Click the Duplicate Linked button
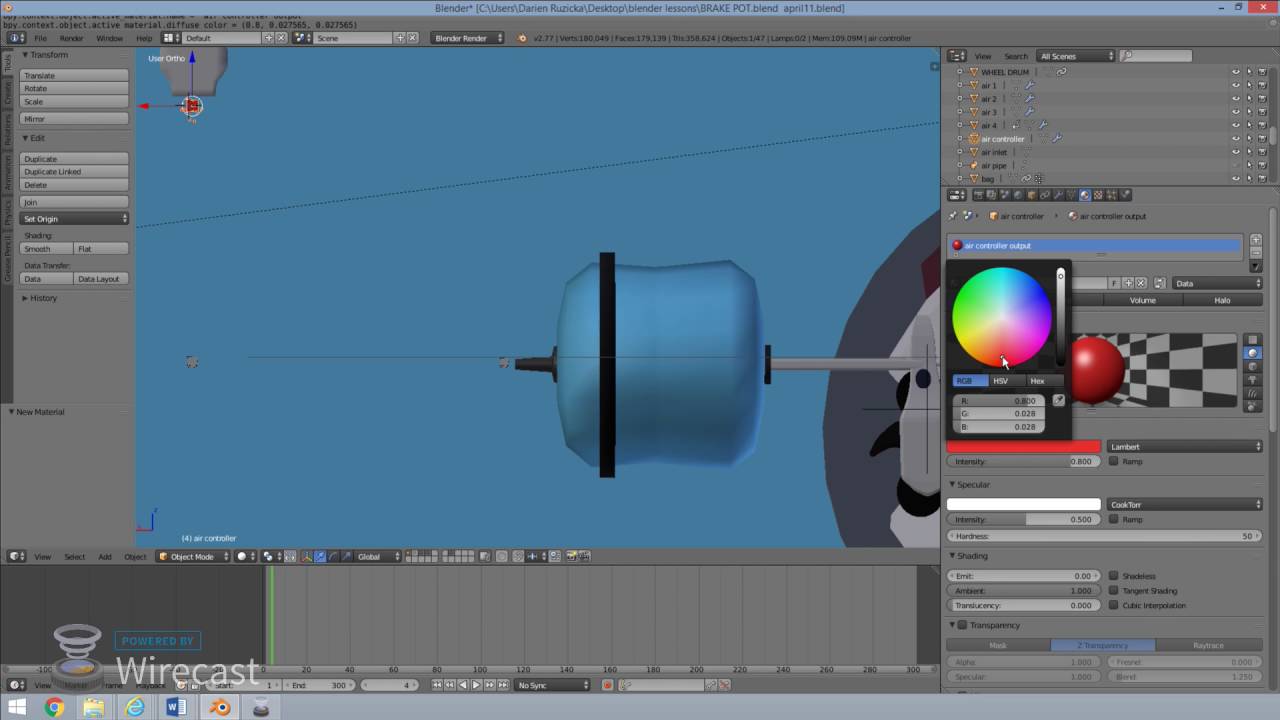 click(75, 171)
